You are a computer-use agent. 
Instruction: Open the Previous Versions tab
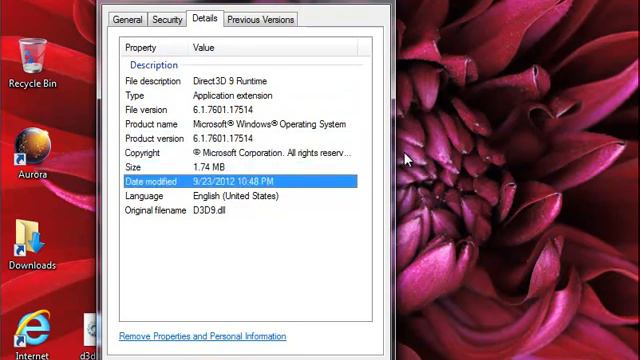point(260,20)
